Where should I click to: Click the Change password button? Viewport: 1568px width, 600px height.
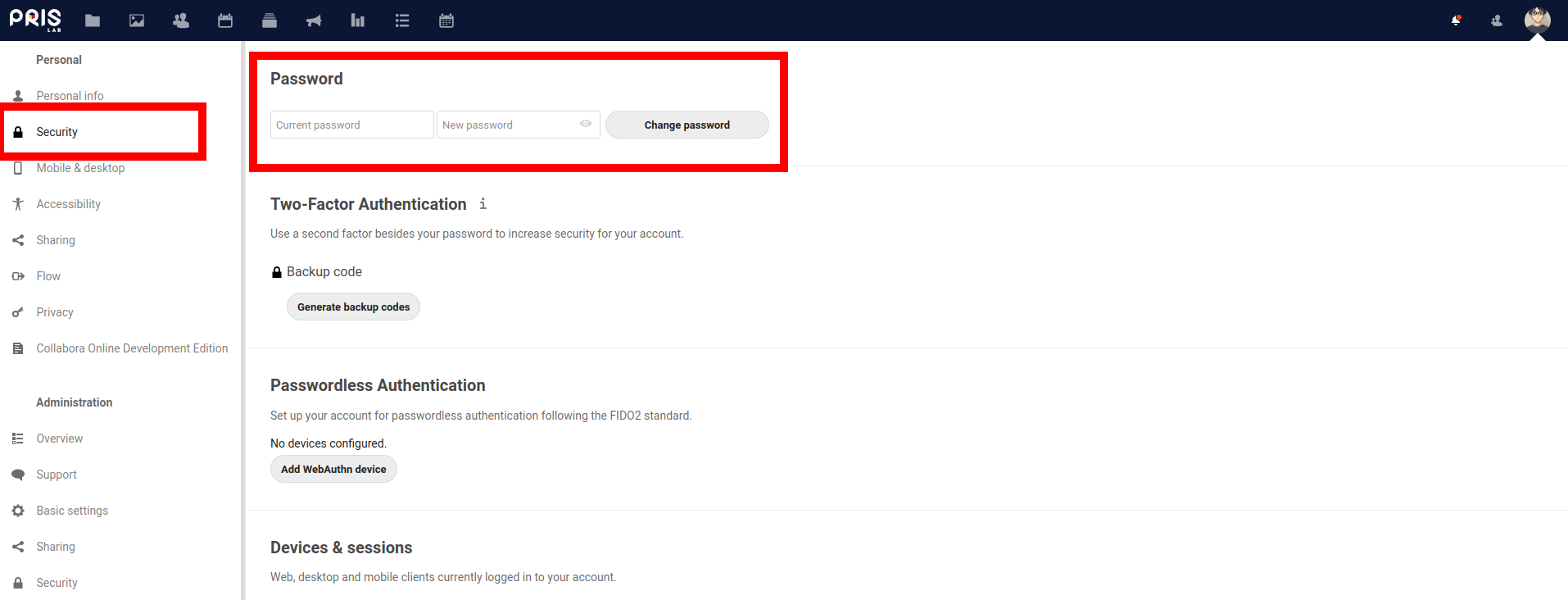[687, 125]
